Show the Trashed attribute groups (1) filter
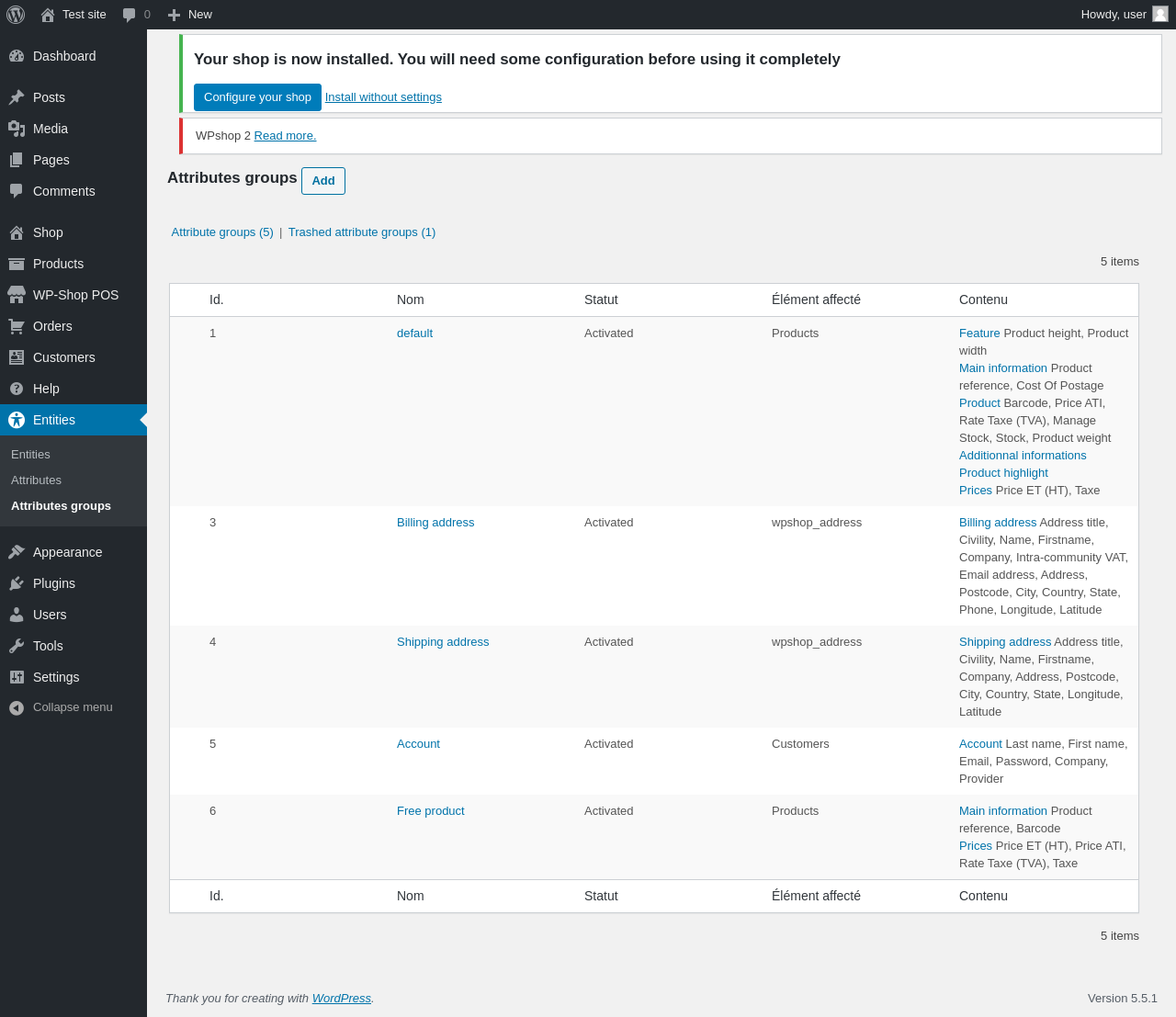Viewport: 1176px width, 1017px height. tap(362, 232)
